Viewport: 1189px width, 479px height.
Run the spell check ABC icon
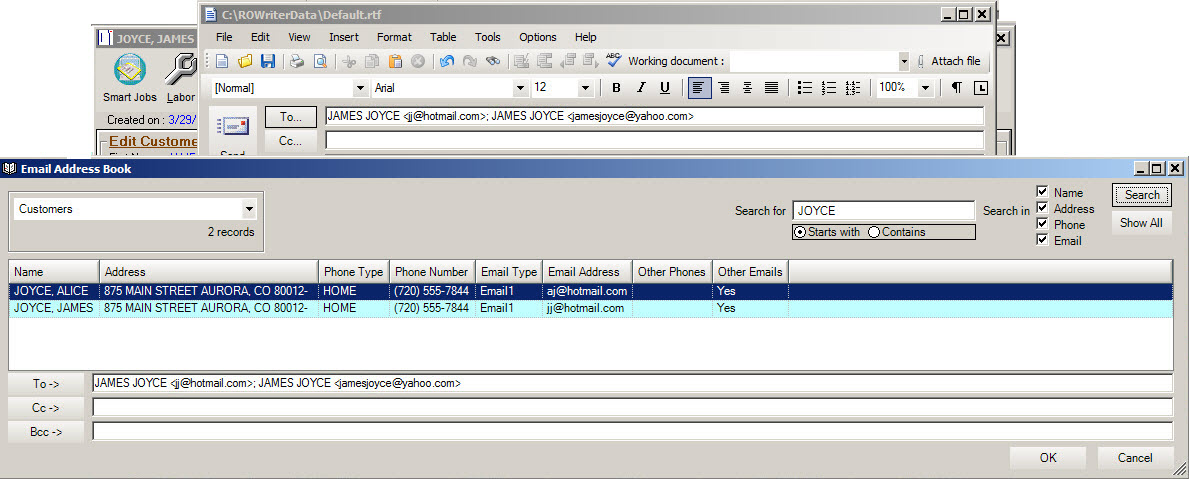click(x=613, y=61)
